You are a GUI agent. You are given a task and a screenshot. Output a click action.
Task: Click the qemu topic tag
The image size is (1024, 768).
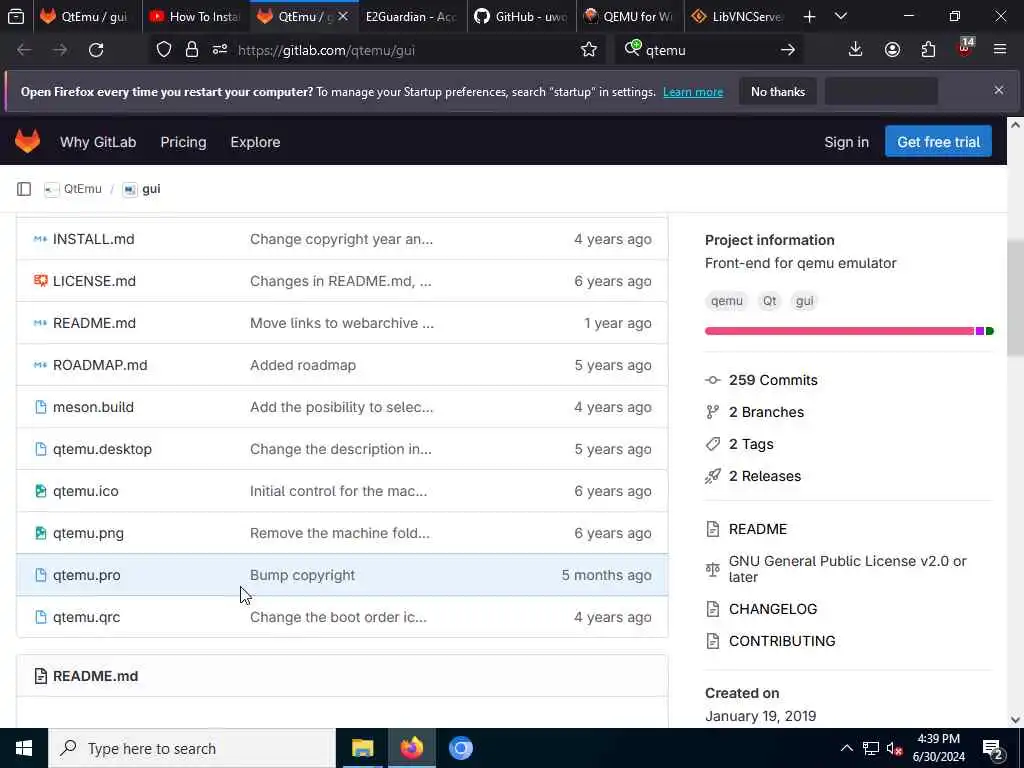pos(726,300)
